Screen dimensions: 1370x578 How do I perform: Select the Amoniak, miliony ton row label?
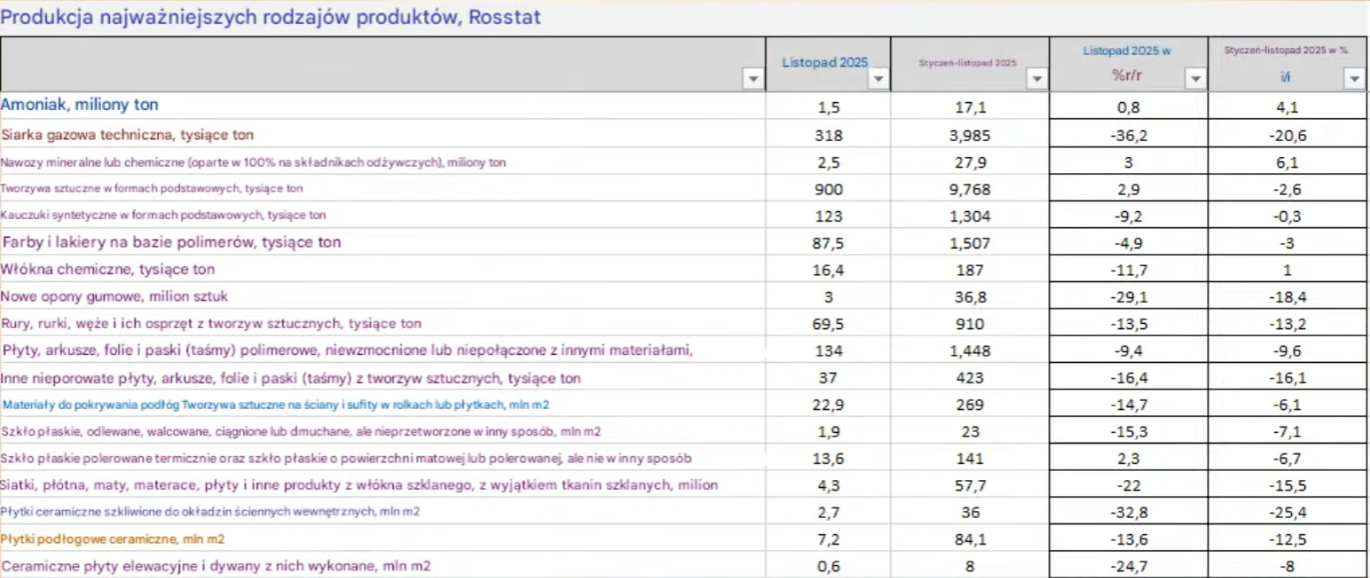point(80,105)
